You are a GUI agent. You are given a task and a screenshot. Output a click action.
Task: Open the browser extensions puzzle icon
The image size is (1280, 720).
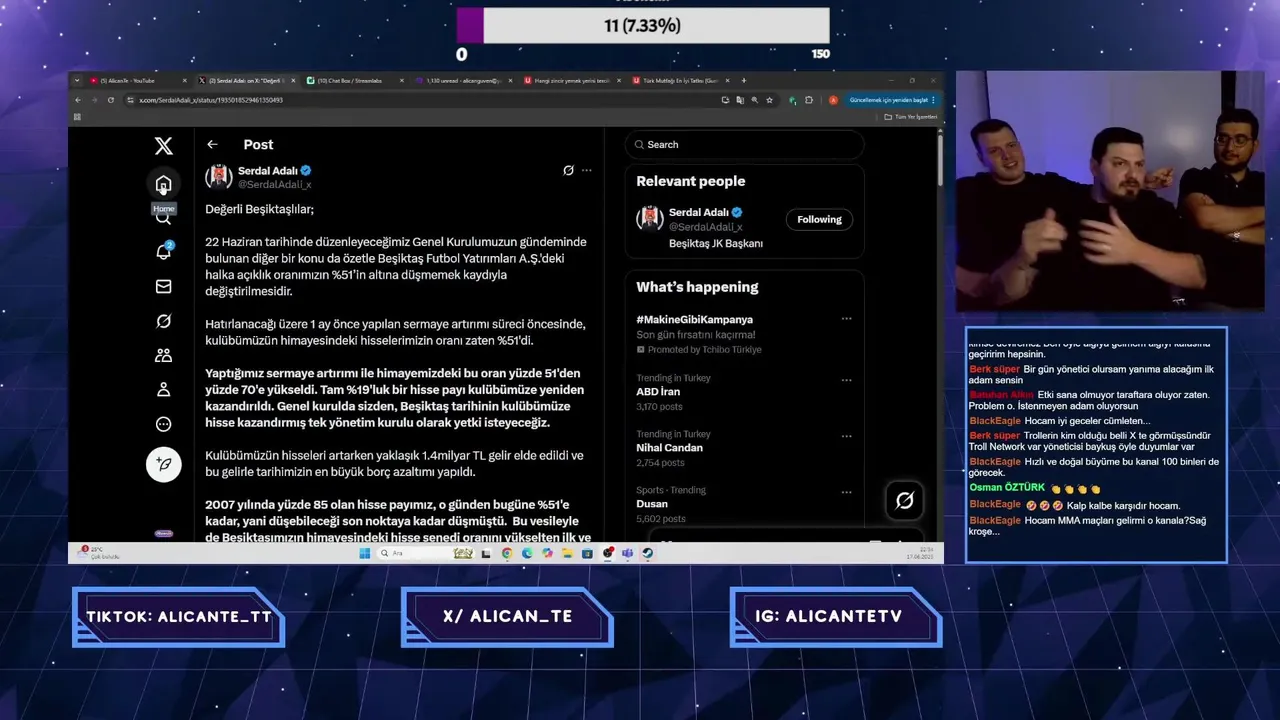tap(808, 100)
